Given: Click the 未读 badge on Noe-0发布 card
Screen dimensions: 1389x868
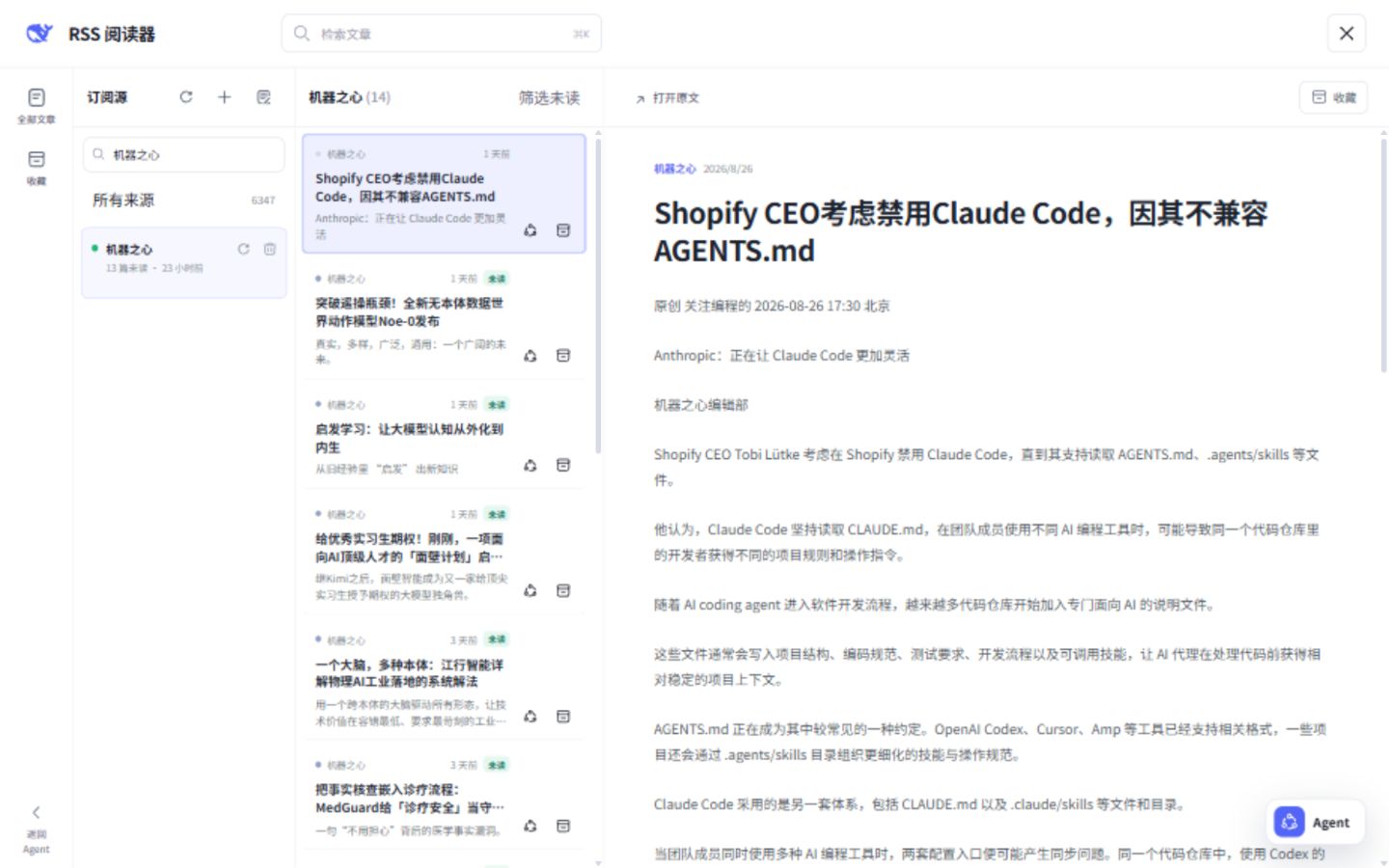Looking at the screenshot, I should point(497,279).
